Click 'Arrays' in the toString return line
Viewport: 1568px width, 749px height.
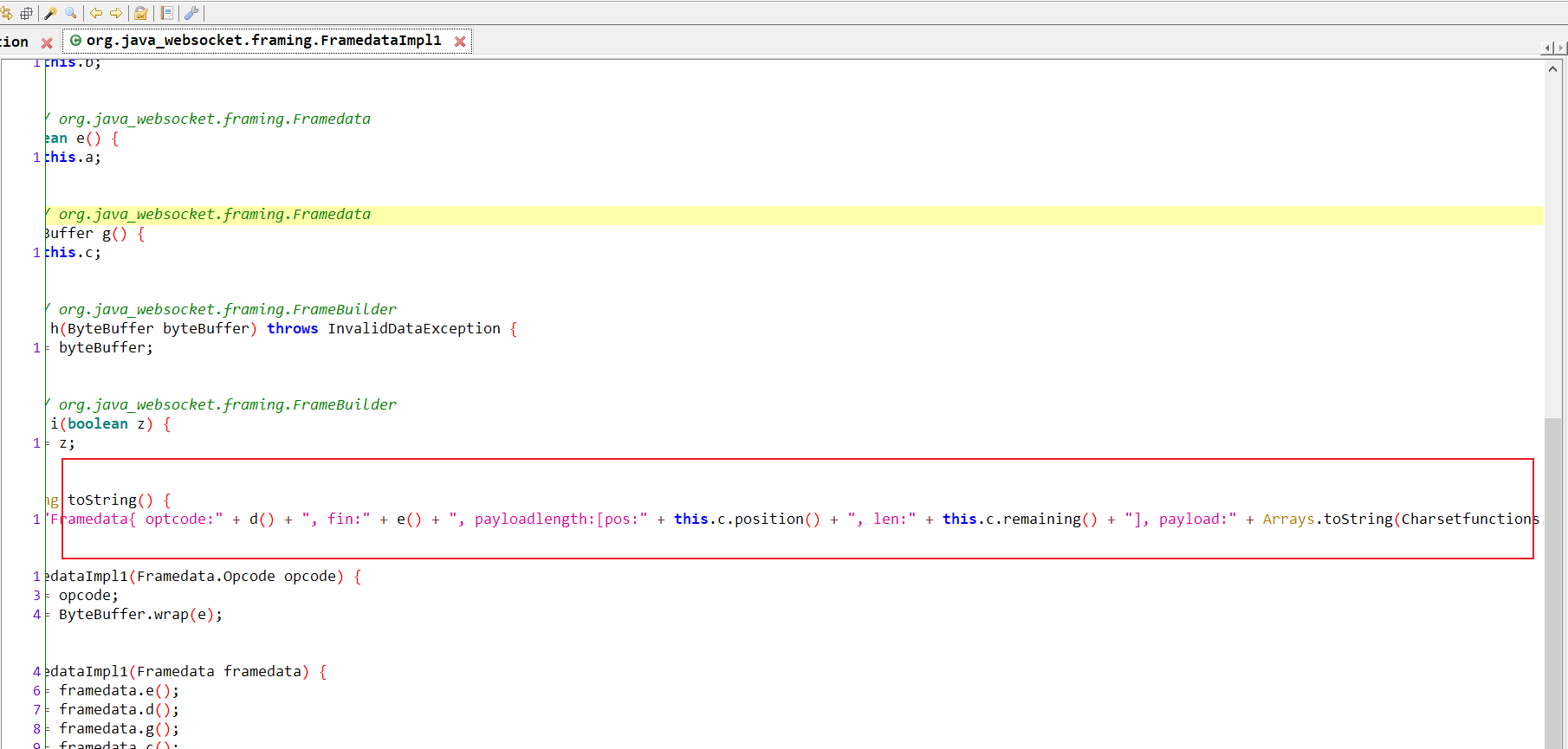click(1288, 519)
